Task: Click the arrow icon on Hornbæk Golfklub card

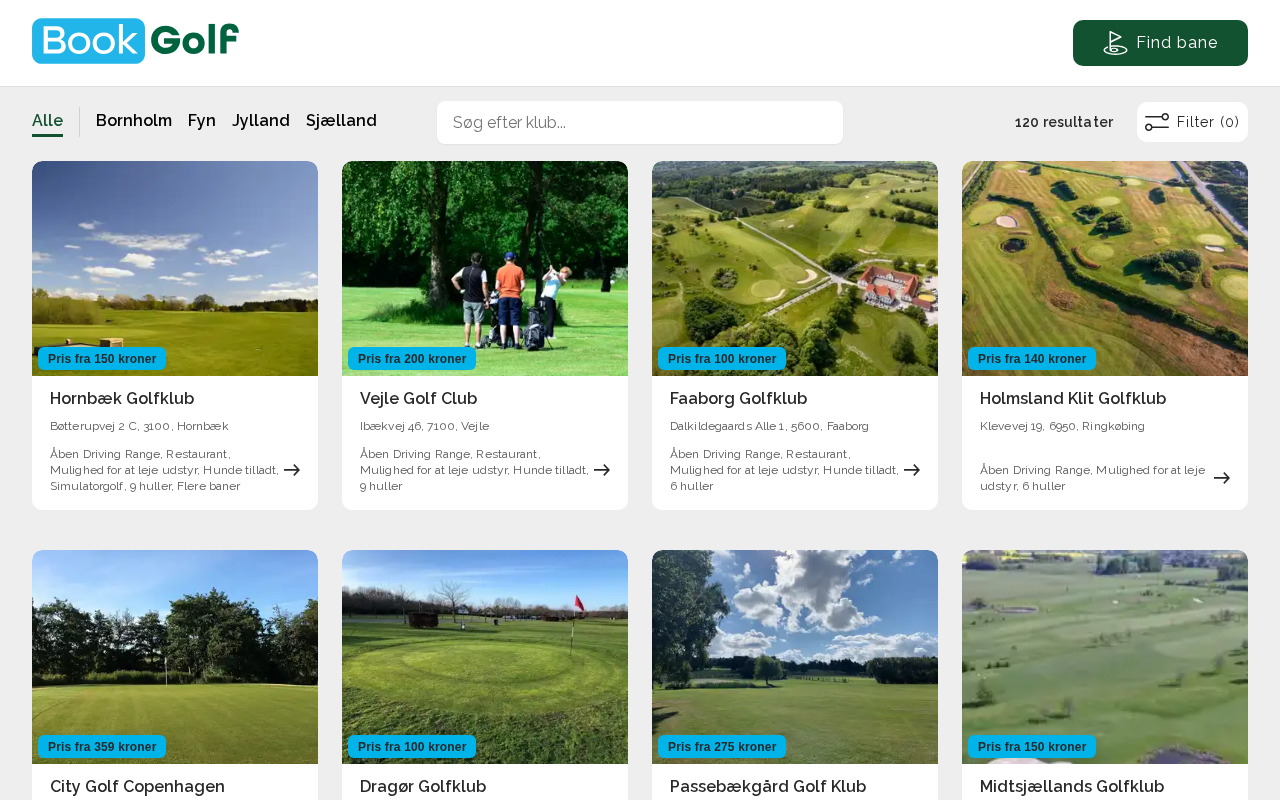Action: click(292, 470)
